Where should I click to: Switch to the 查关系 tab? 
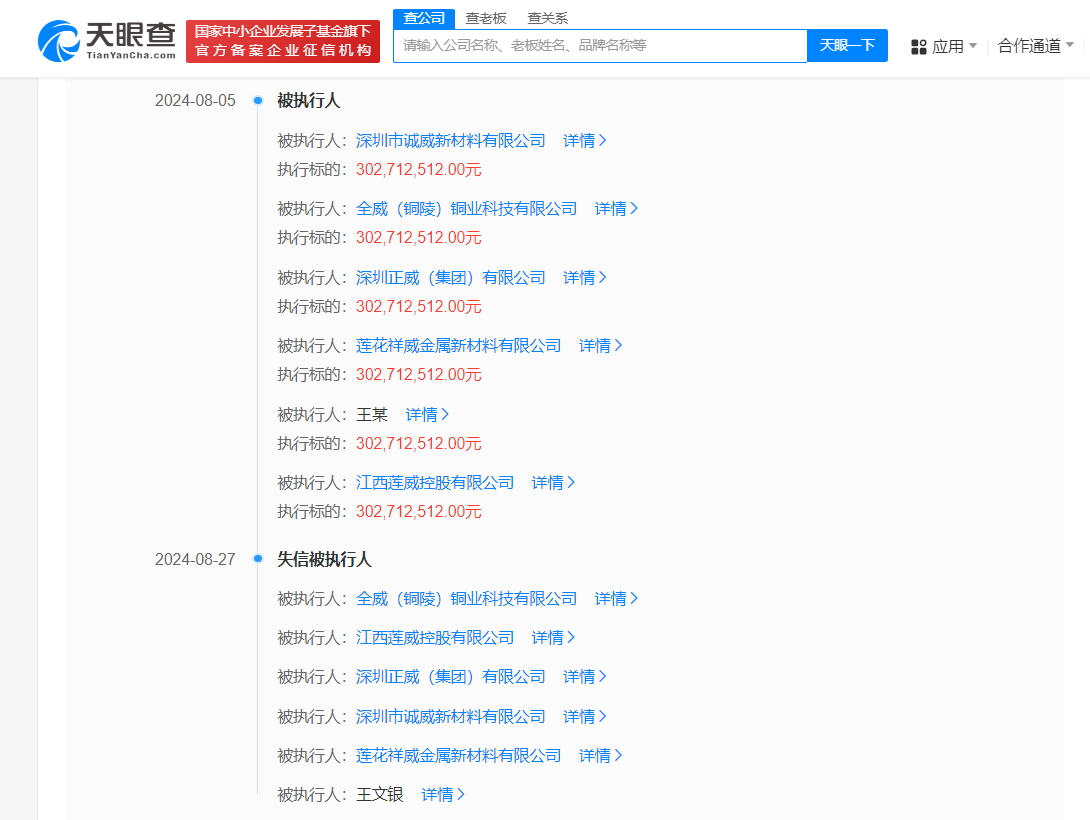click(x=547, y=17)
